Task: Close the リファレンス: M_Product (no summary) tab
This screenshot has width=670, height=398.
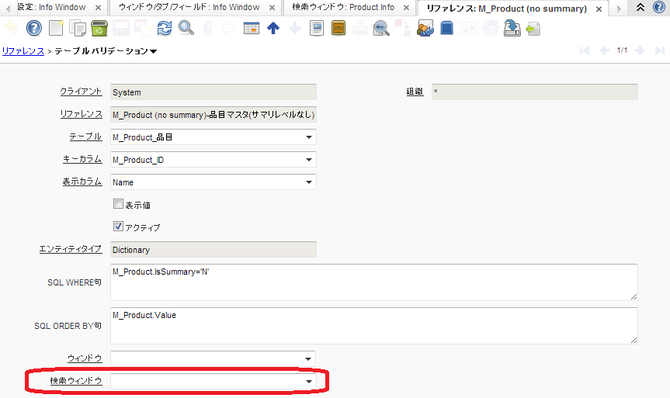Action: tap(599, 9)
